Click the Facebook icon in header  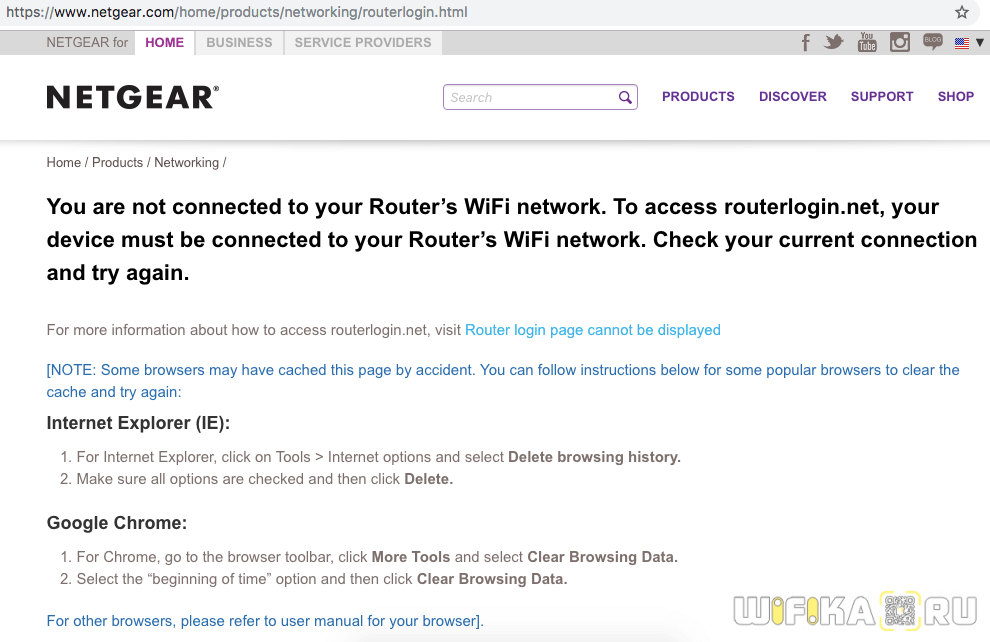pos(806,43)
